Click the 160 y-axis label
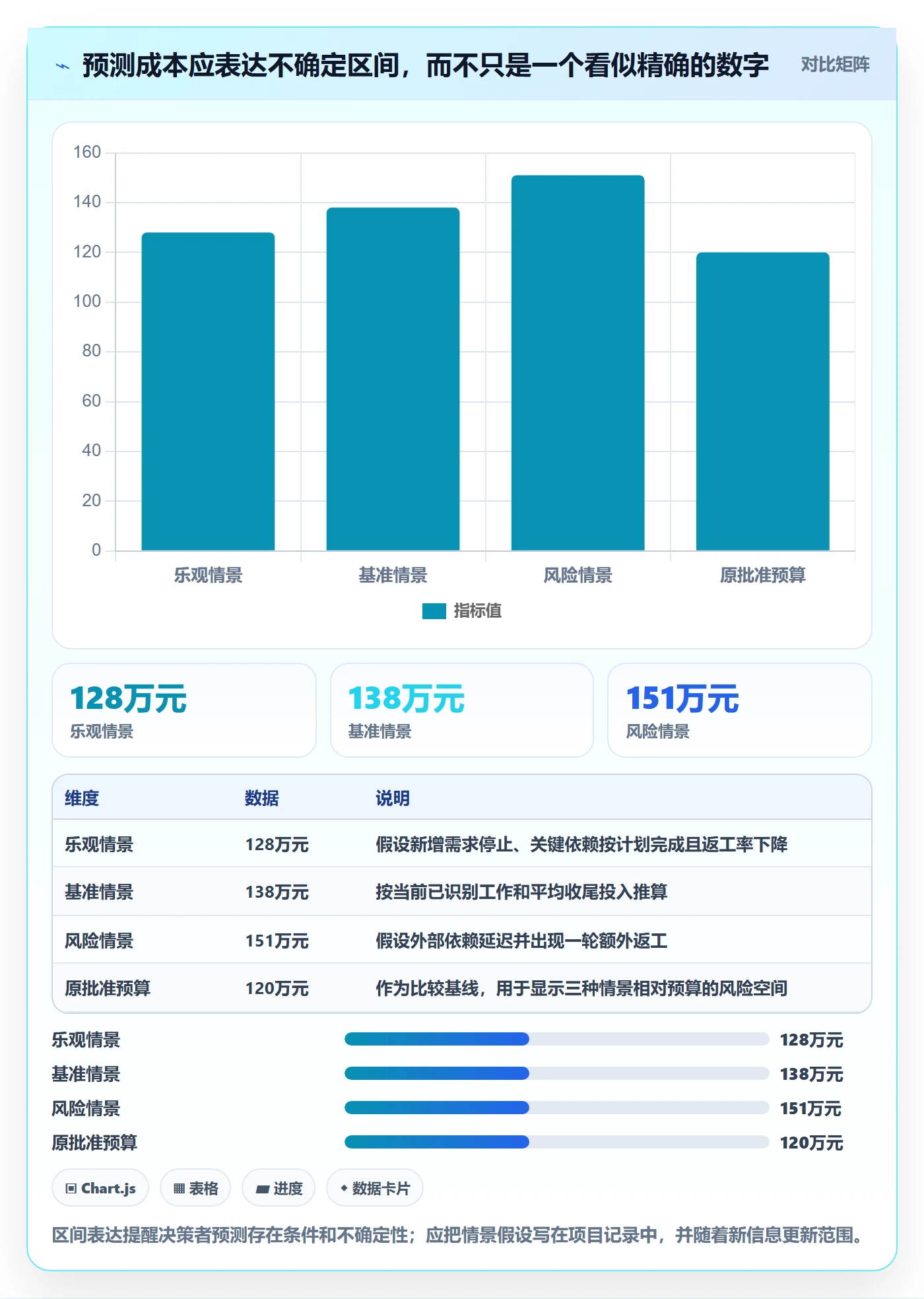This screenshot has height=1299, width=924. [87, 152]
